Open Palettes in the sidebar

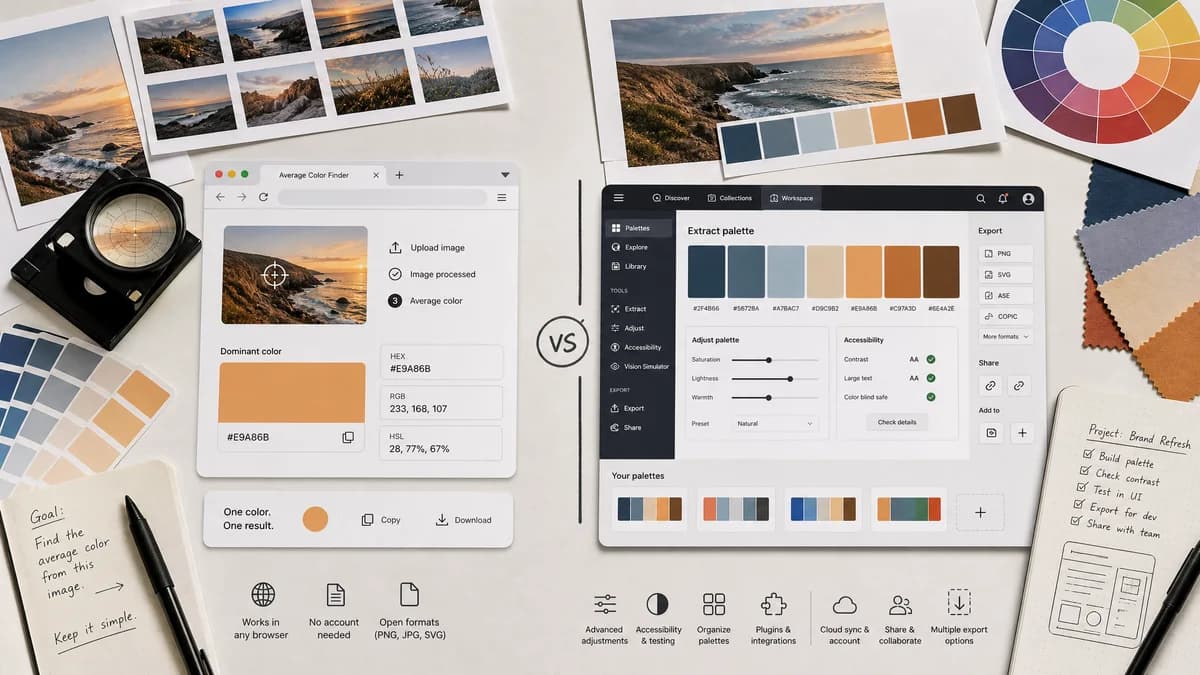tap(637, 228)
